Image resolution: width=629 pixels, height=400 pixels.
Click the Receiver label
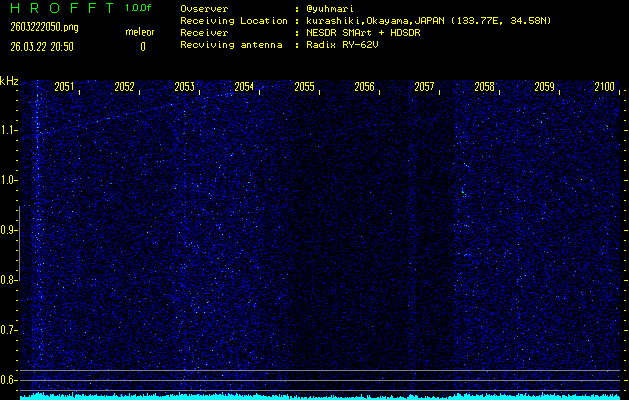(204, 33)
